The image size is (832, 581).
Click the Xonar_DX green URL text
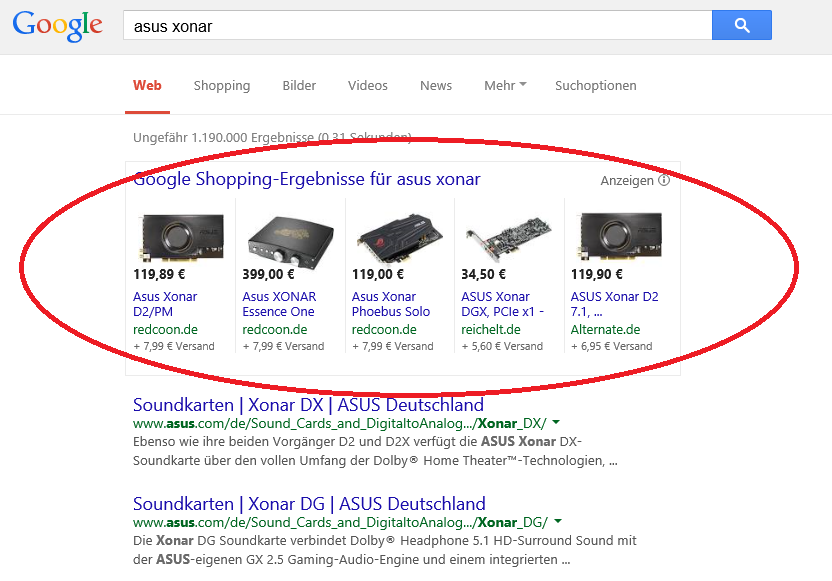(340, 423)
